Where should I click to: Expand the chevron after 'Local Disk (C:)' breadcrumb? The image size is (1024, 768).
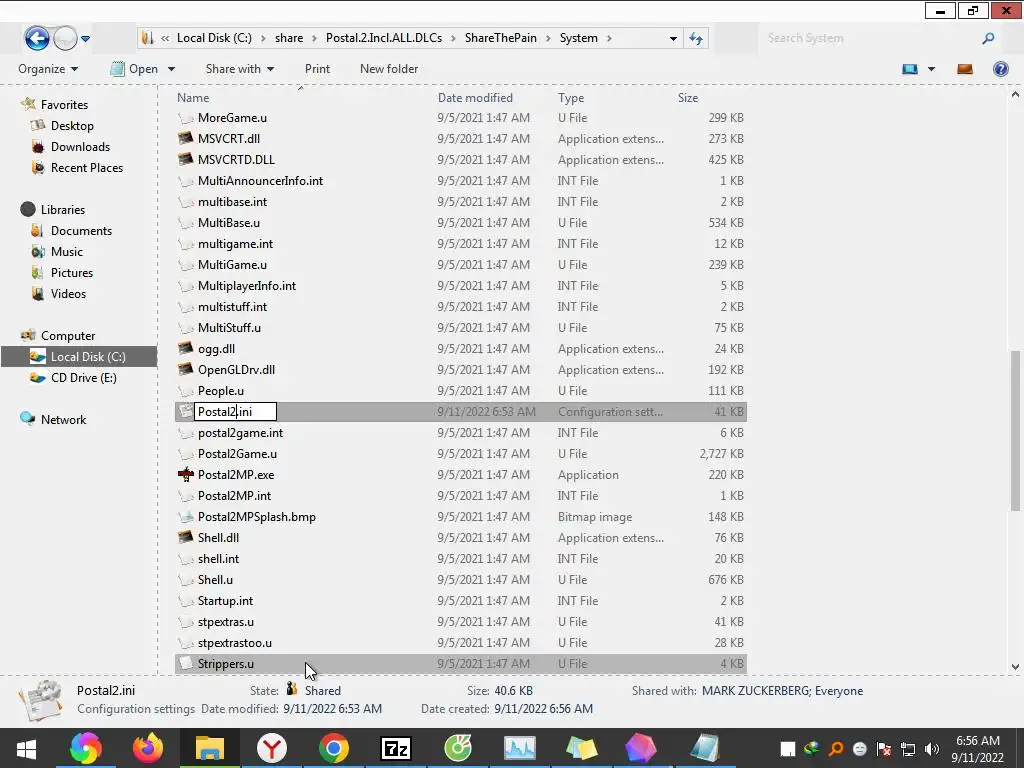click(263, 39)
